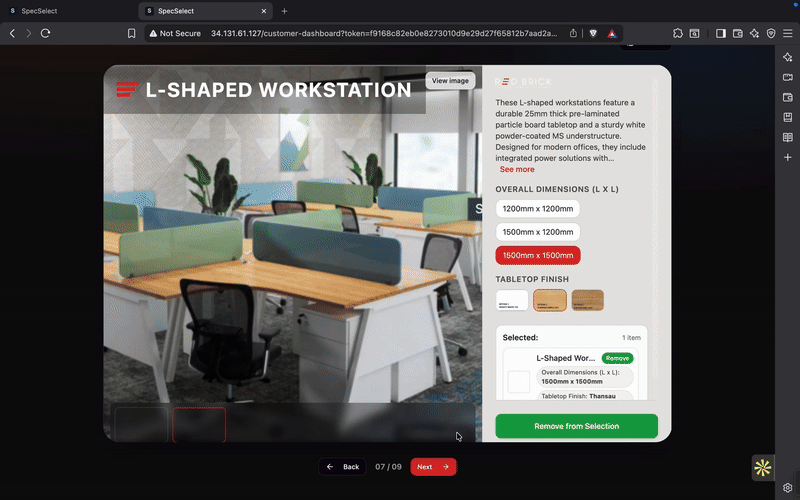Switch to the first SpecSelect tab

60,10
